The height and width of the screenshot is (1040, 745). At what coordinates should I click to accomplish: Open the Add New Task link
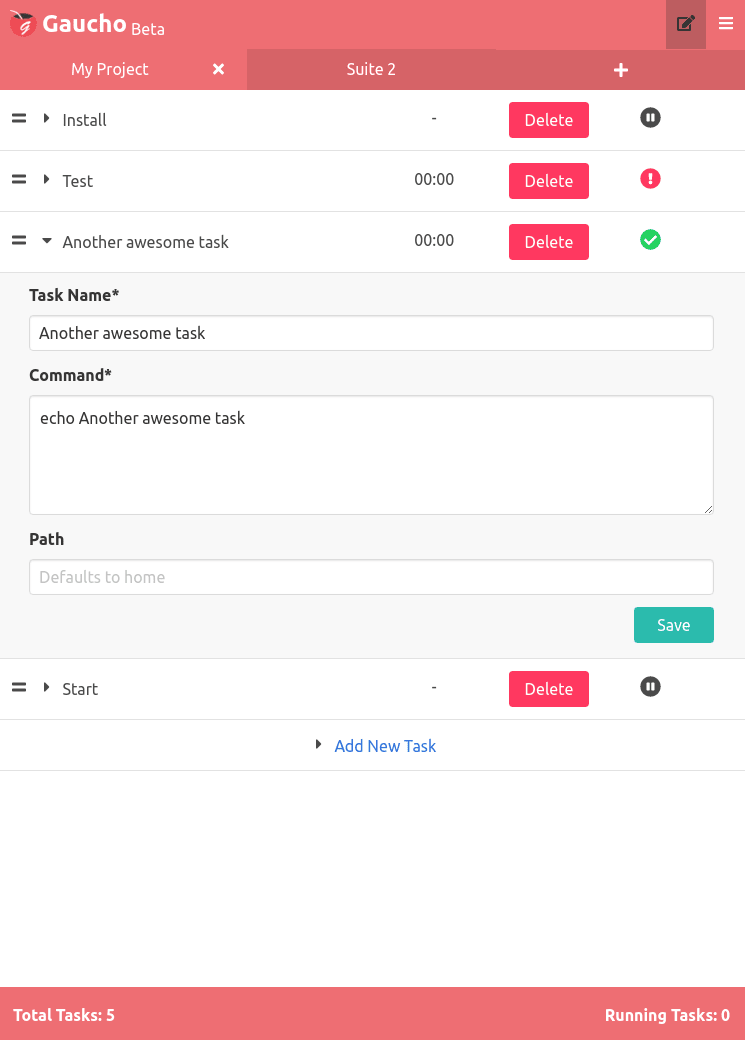tap(385, 746)
